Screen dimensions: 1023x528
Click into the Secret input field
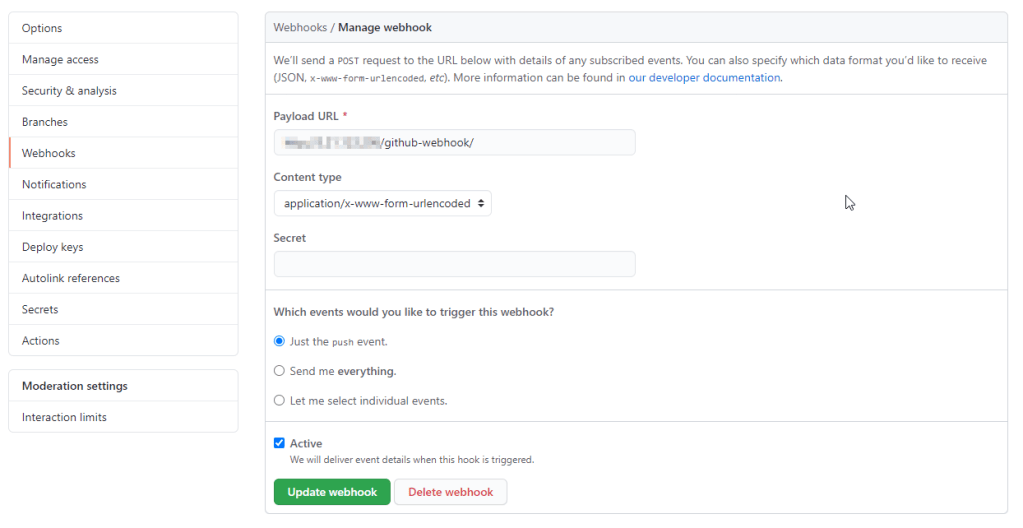[x=454, y=264]
